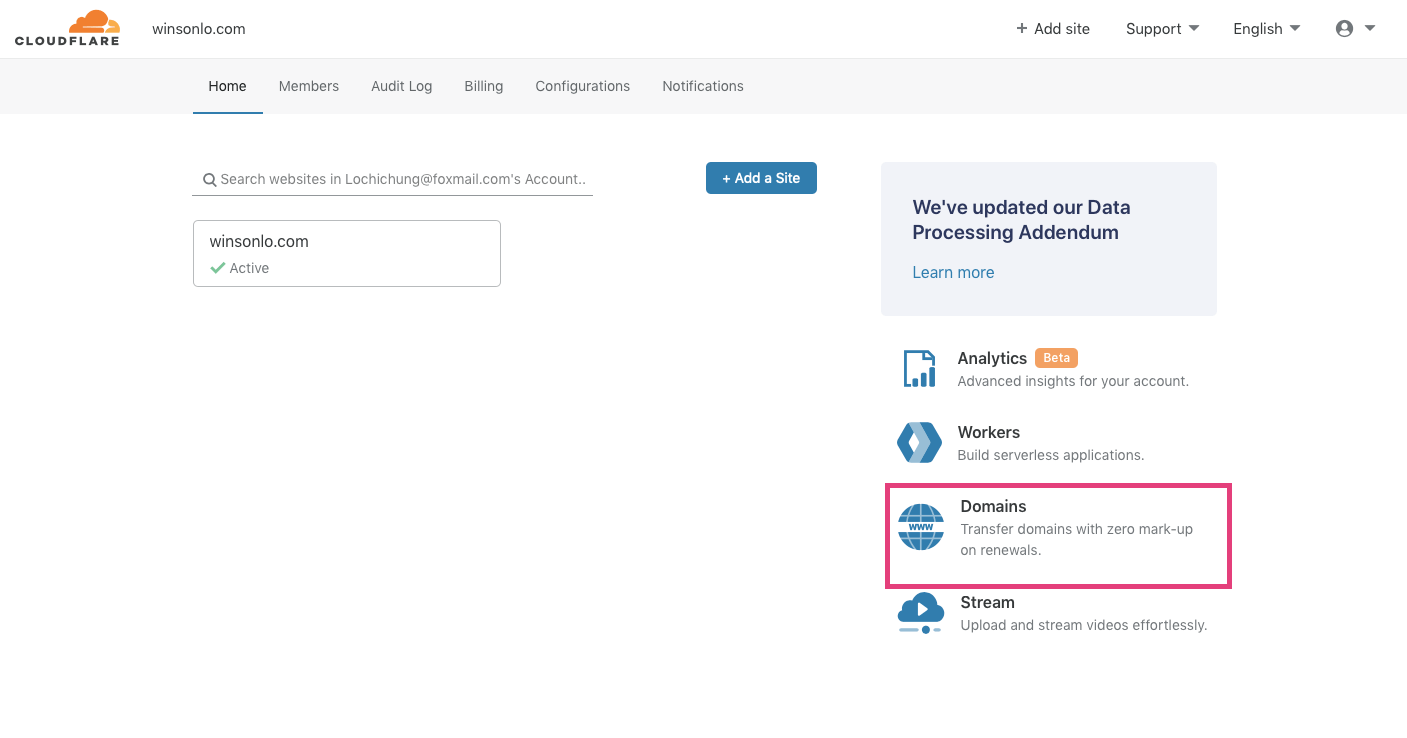Click the blue + Add a Site button
1407x738 pixels.
click(x=761, y=178)
